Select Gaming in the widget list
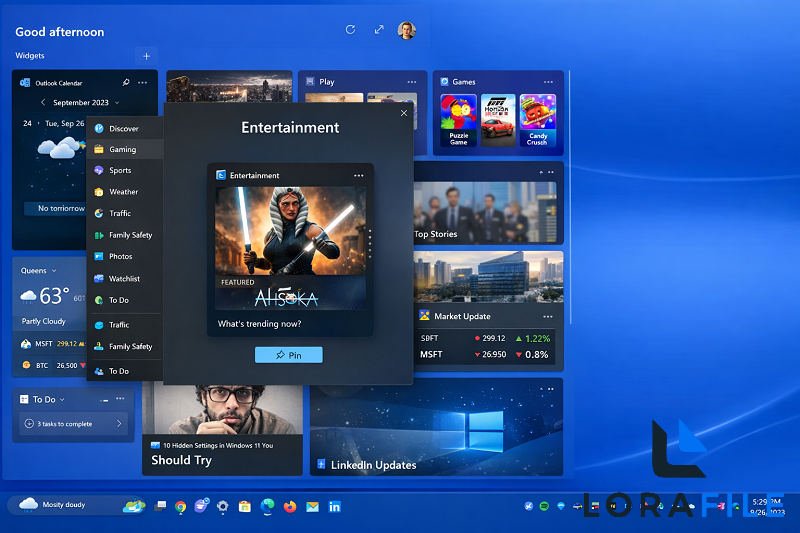Viewport: 800px width, 533px height. 124,149
